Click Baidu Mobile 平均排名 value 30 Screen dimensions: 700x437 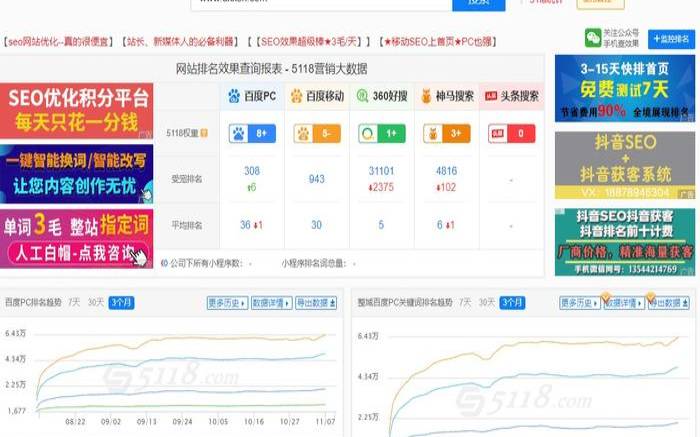[317, 225]
